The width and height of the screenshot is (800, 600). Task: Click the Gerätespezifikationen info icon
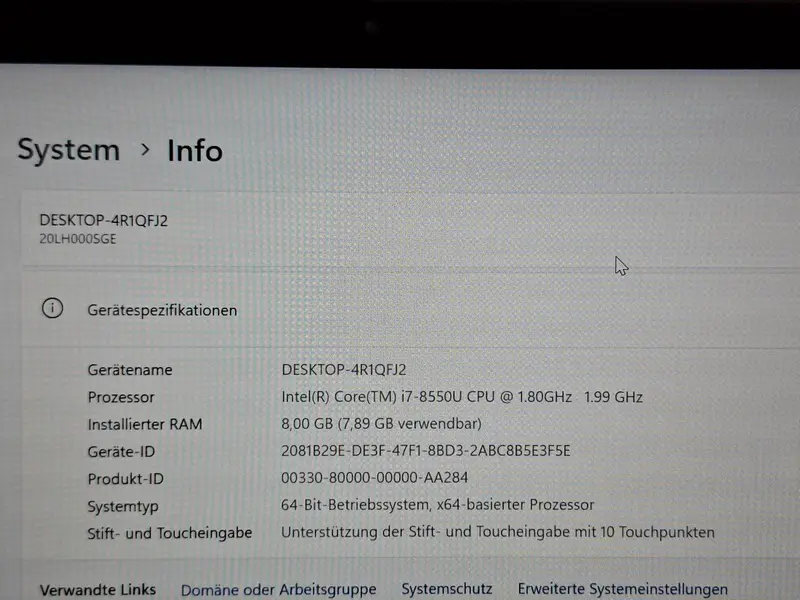tap(52, 309)
